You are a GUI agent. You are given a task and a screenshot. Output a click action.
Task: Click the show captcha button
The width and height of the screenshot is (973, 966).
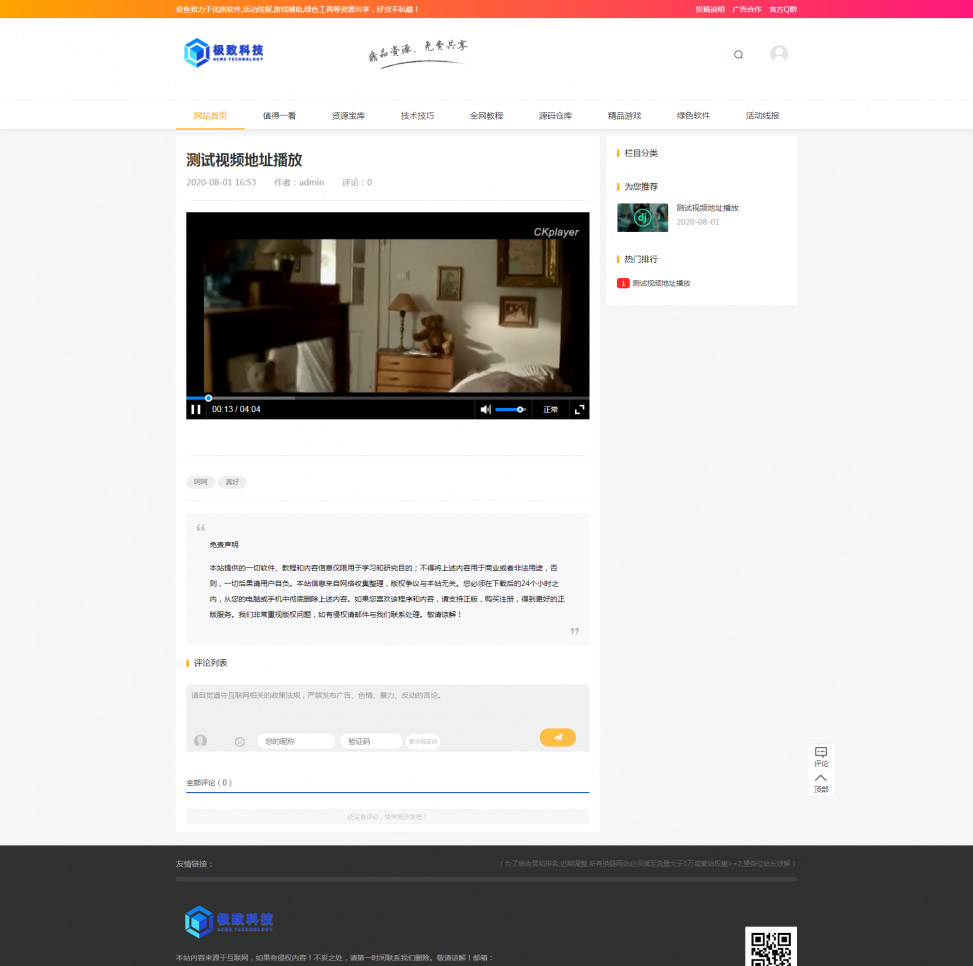(423, 741)
